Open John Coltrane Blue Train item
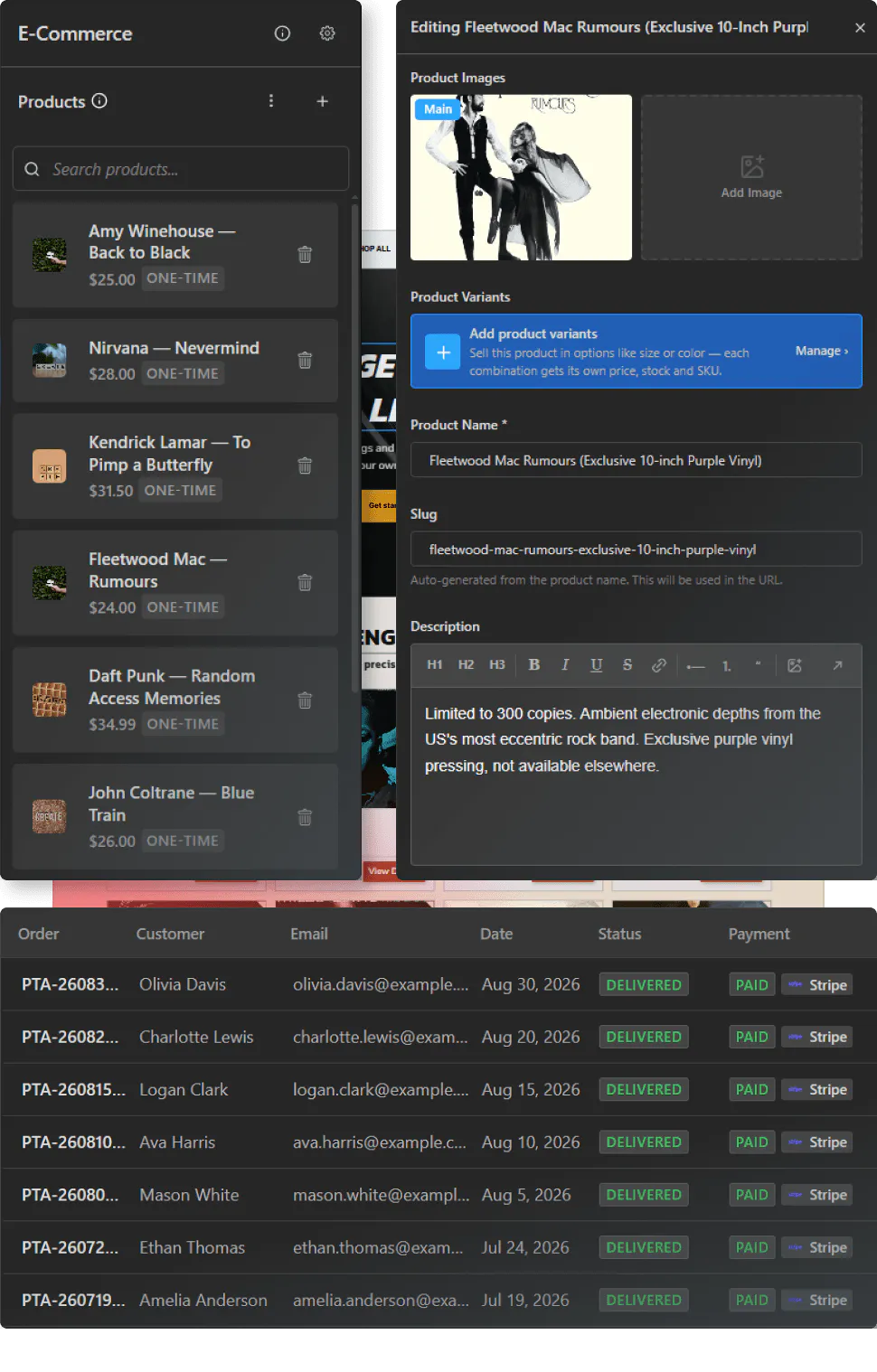Viewport: 877px width, 1372px height. coord(175,816)
